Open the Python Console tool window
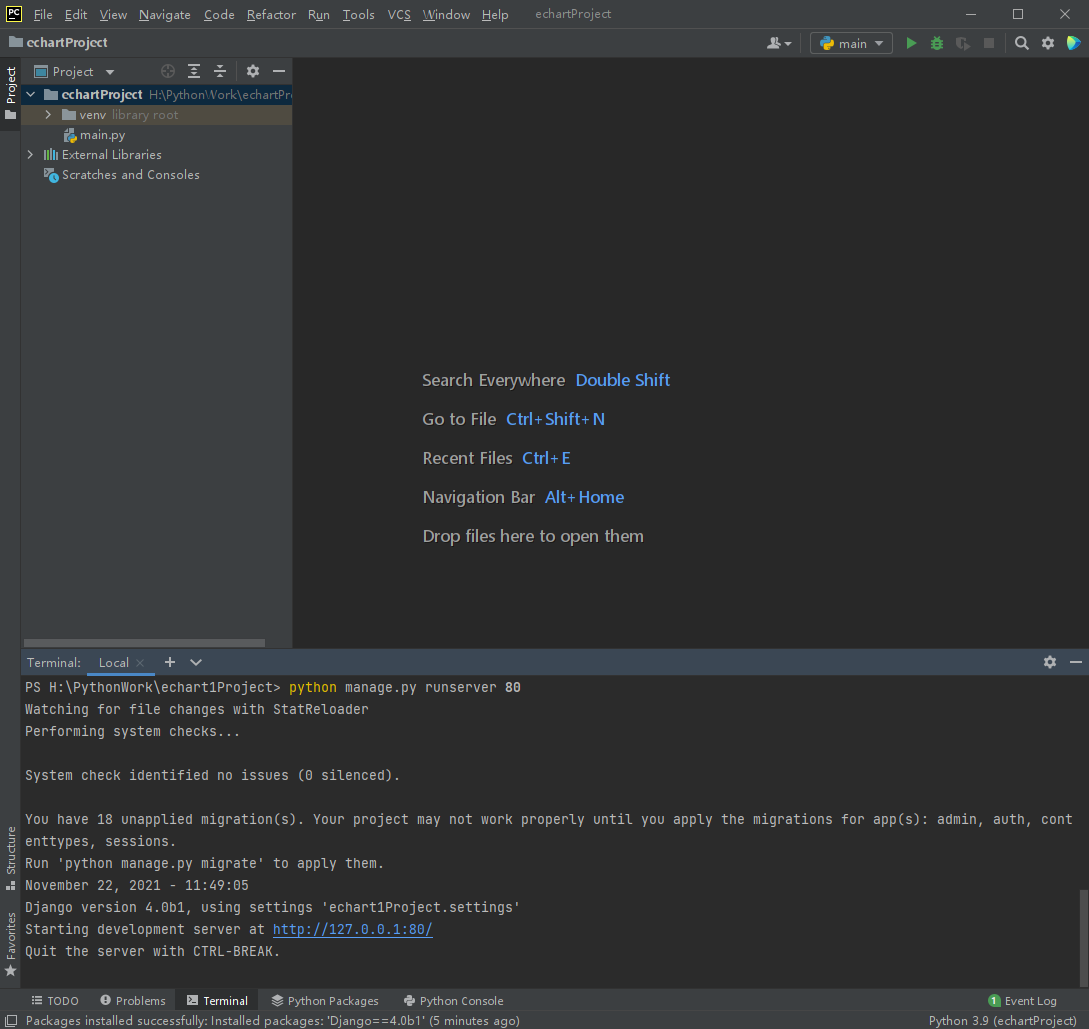 454,1001
